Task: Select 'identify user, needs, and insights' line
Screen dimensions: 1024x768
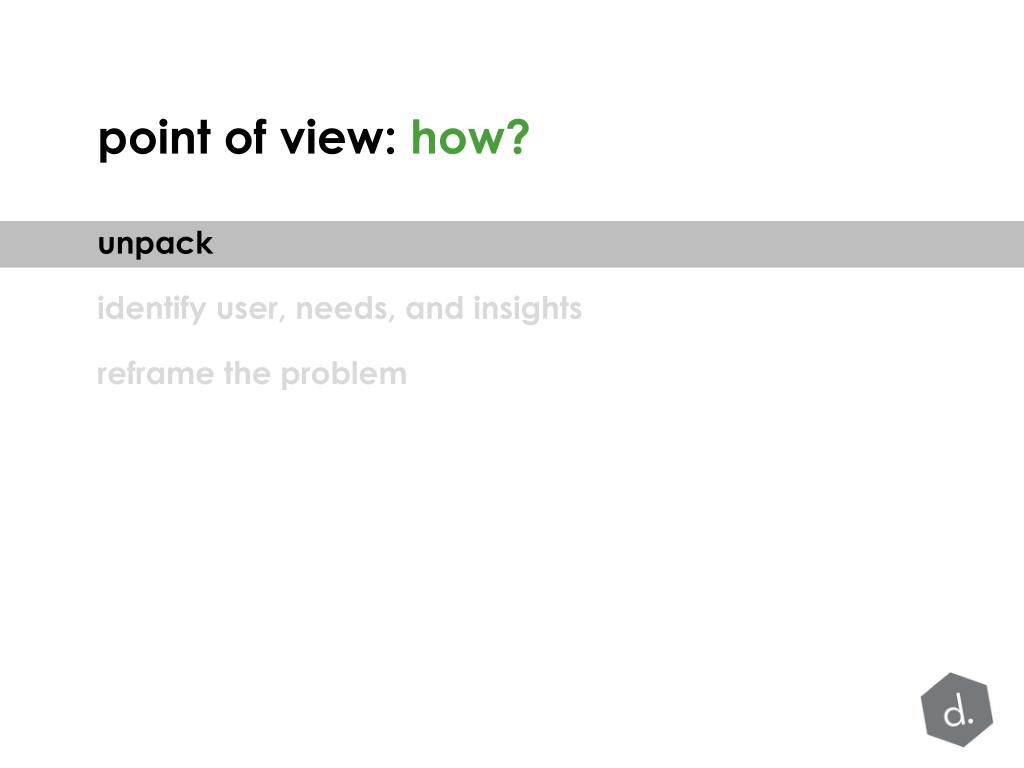Action: coord(339,309)
